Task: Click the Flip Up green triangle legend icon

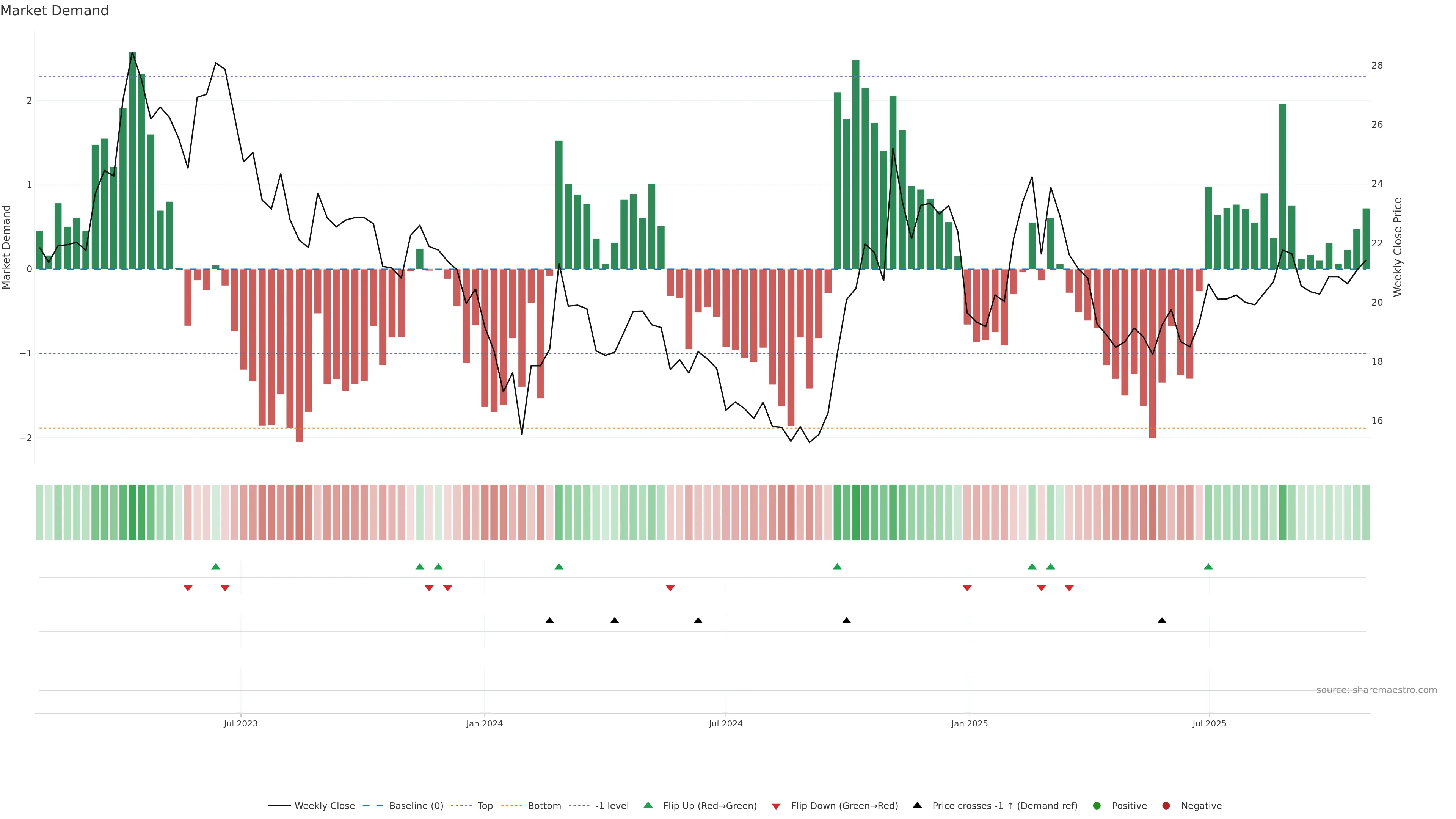Action: pos(648,805)
